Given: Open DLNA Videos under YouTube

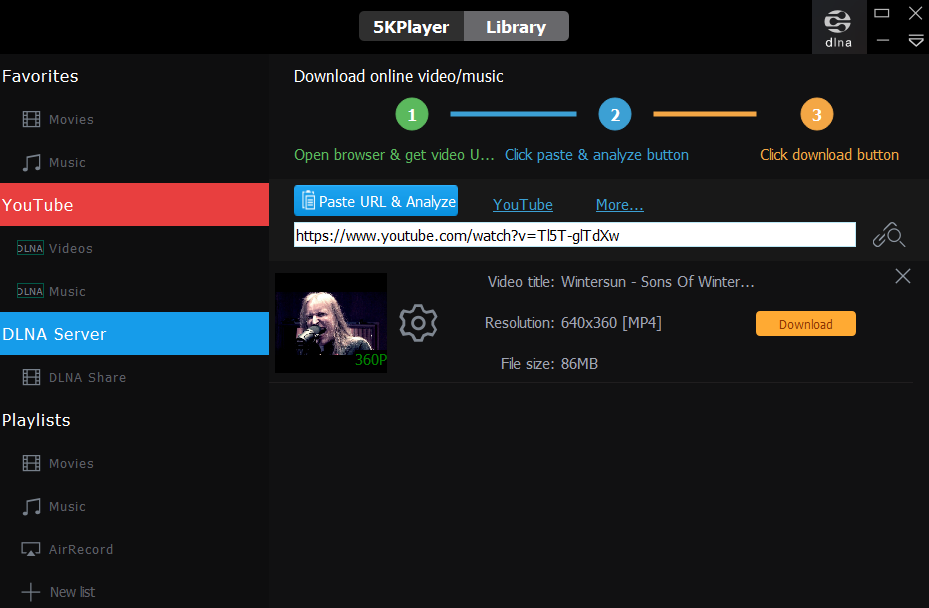Looking at the screenshot, I should [71, 248].
